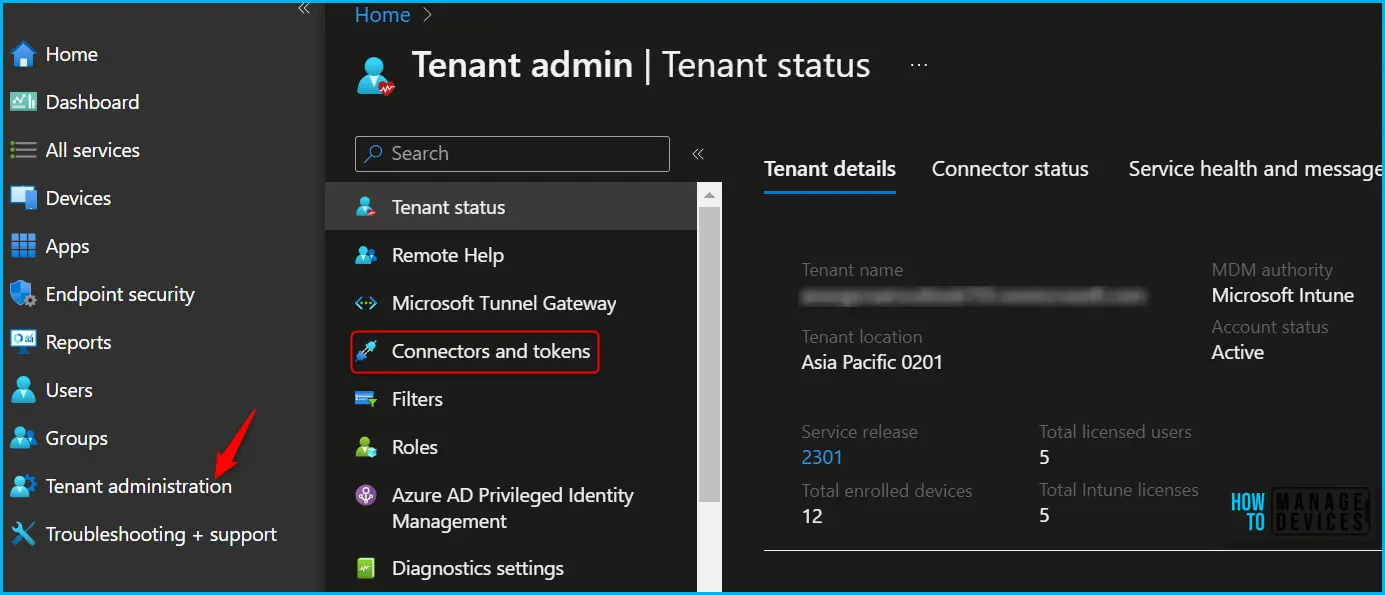Select the Endpoint security shield icon
This screenshot has width=1385, height=595.
click(23, 294)
